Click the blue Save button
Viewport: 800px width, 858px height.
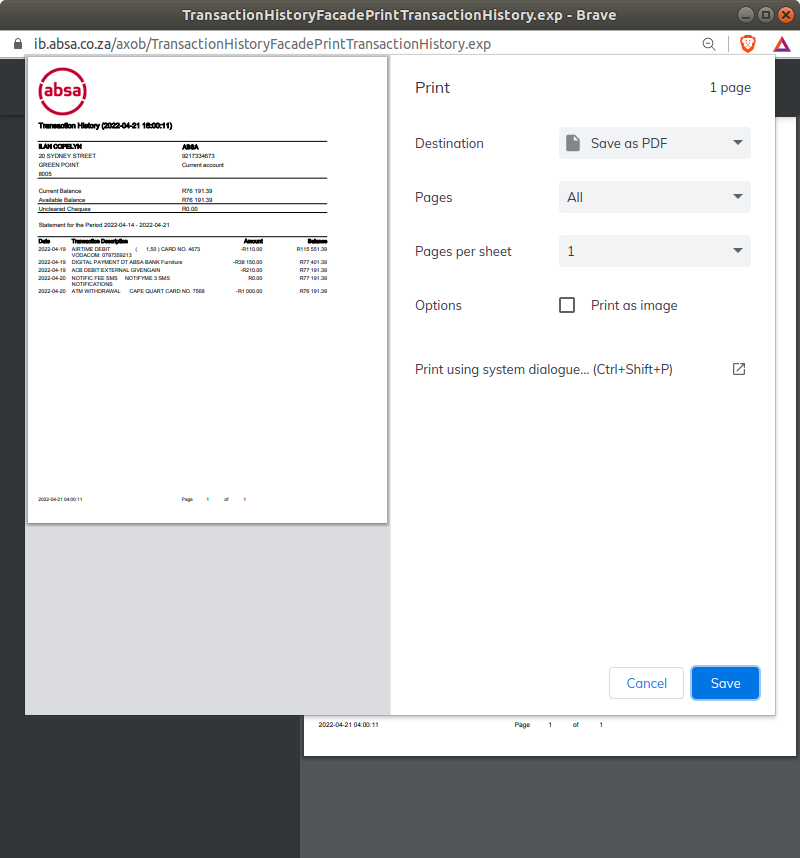point(725,683)
